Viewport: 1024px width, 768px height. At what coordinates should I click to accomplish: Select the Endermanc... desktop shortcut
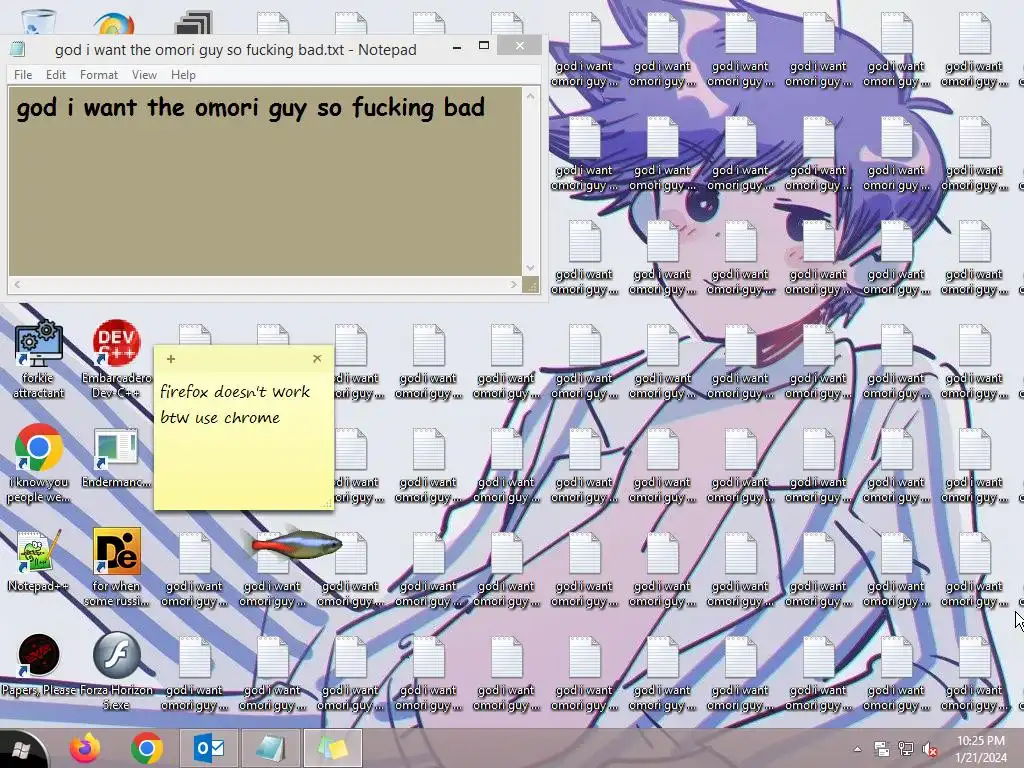point(116,457)
